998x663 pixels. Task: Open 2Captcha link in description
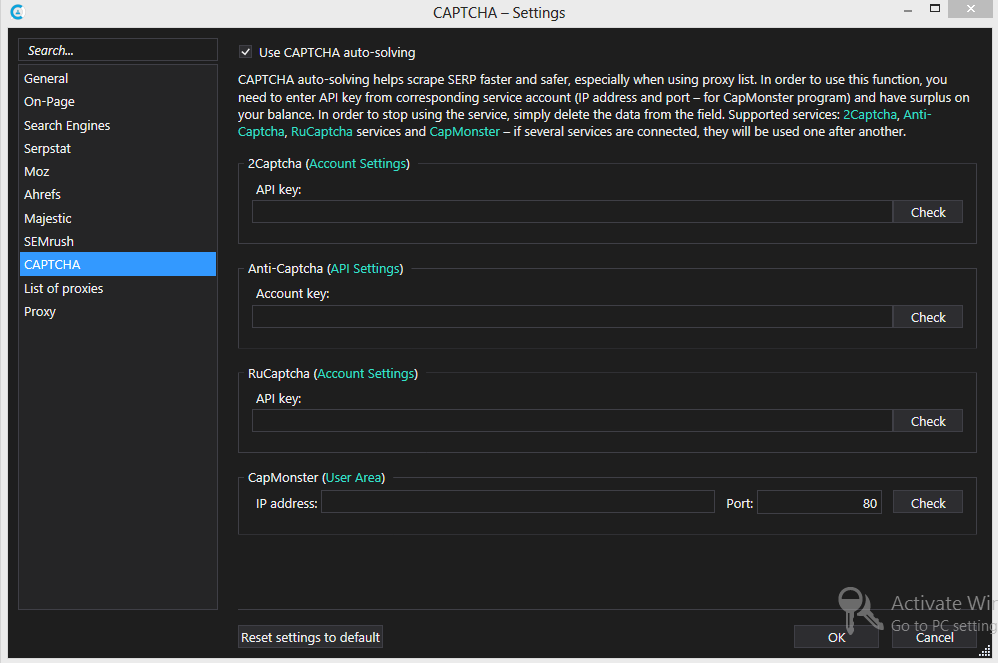point(869,115)
